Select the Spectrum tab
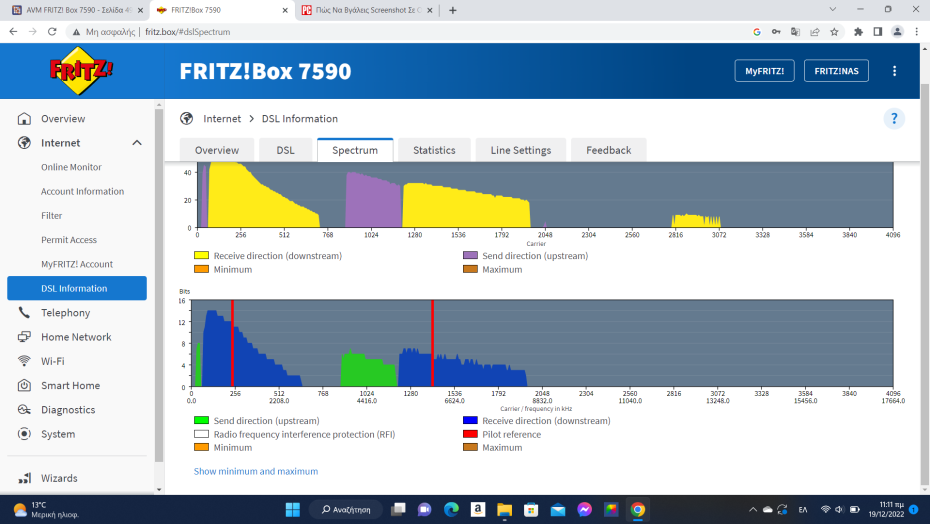 355,150
